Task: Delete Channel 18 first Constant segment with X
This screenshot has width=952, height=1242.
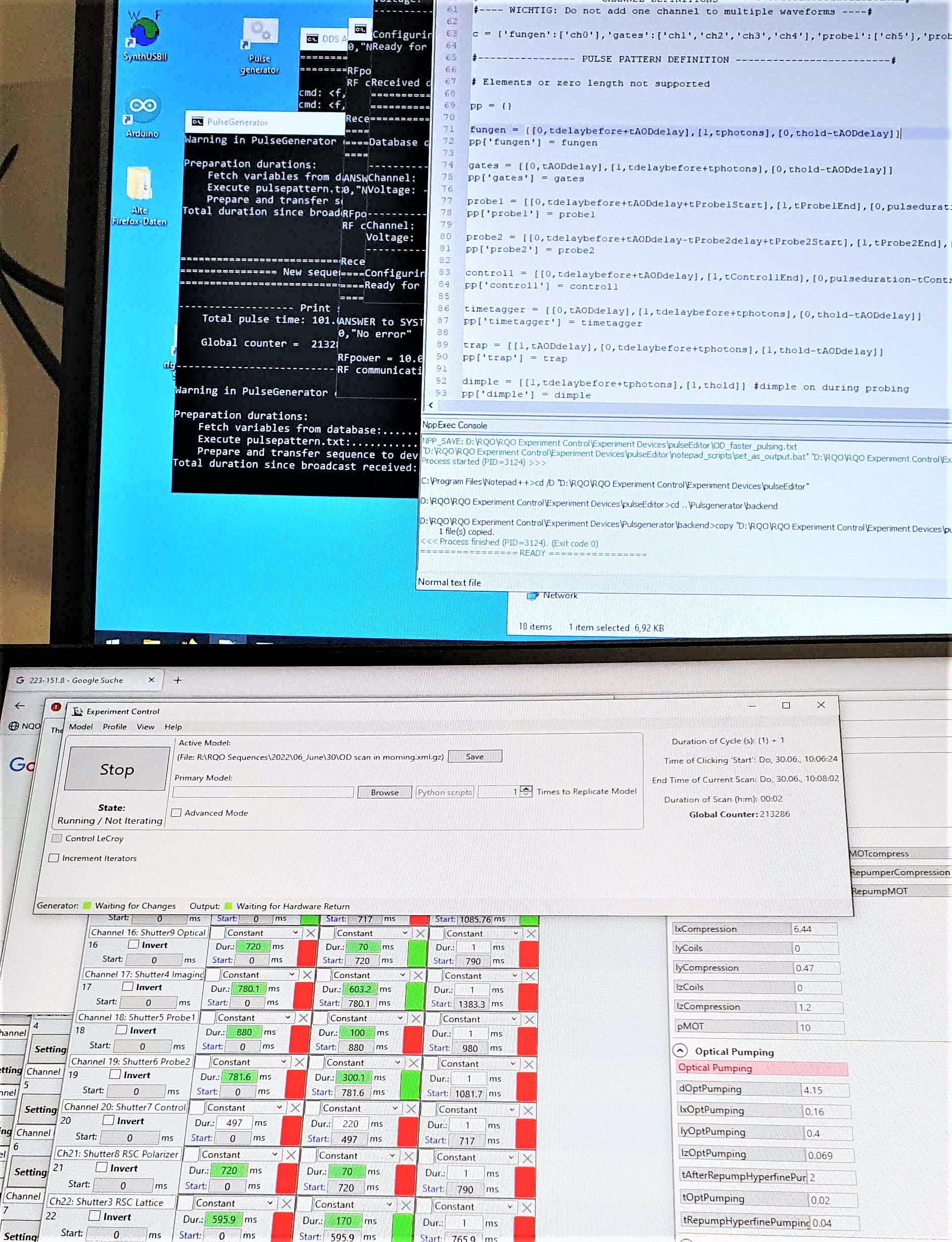Action: click(x=302, y=1018)
